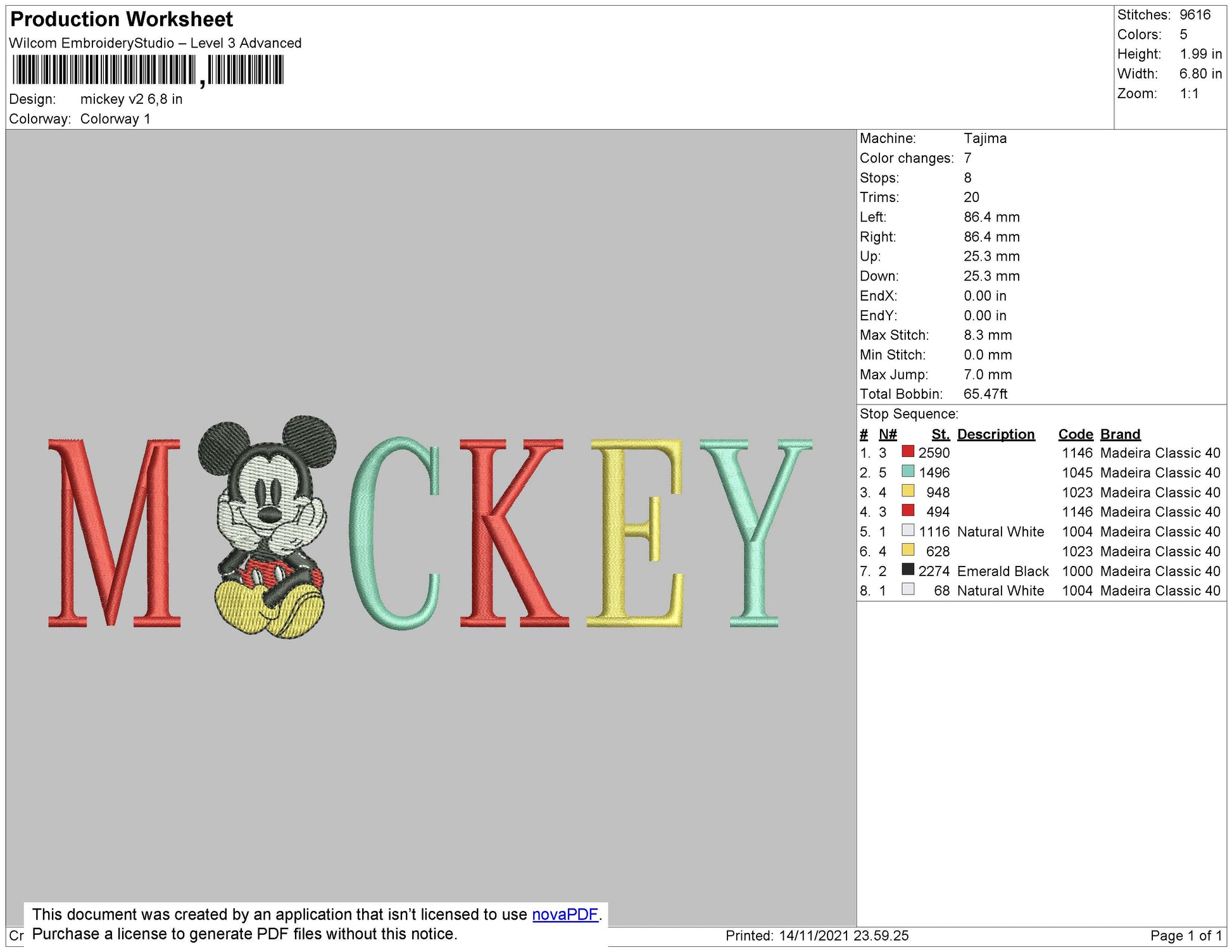This screenshot has width=1232, height=952.
Task: Click the yellow swatch in stop 3
Action: [x=908, y=491]
